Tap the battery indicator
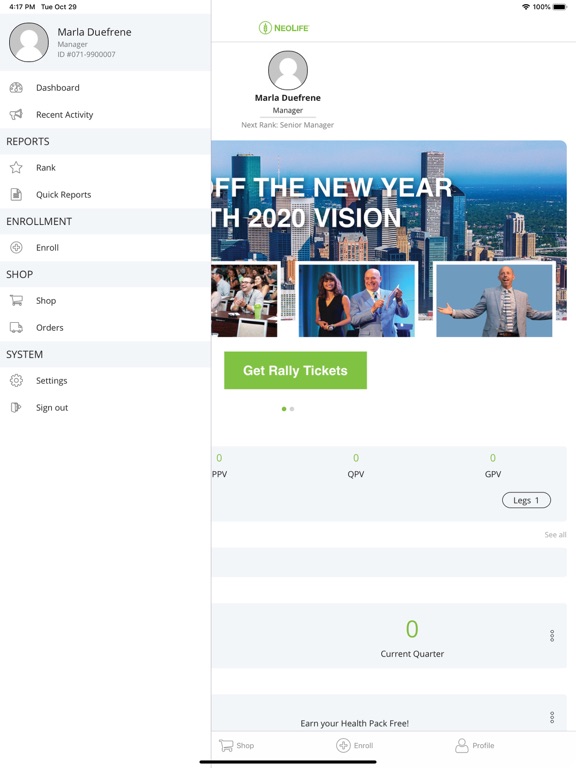The image size is (576, 768). [560, 7]
